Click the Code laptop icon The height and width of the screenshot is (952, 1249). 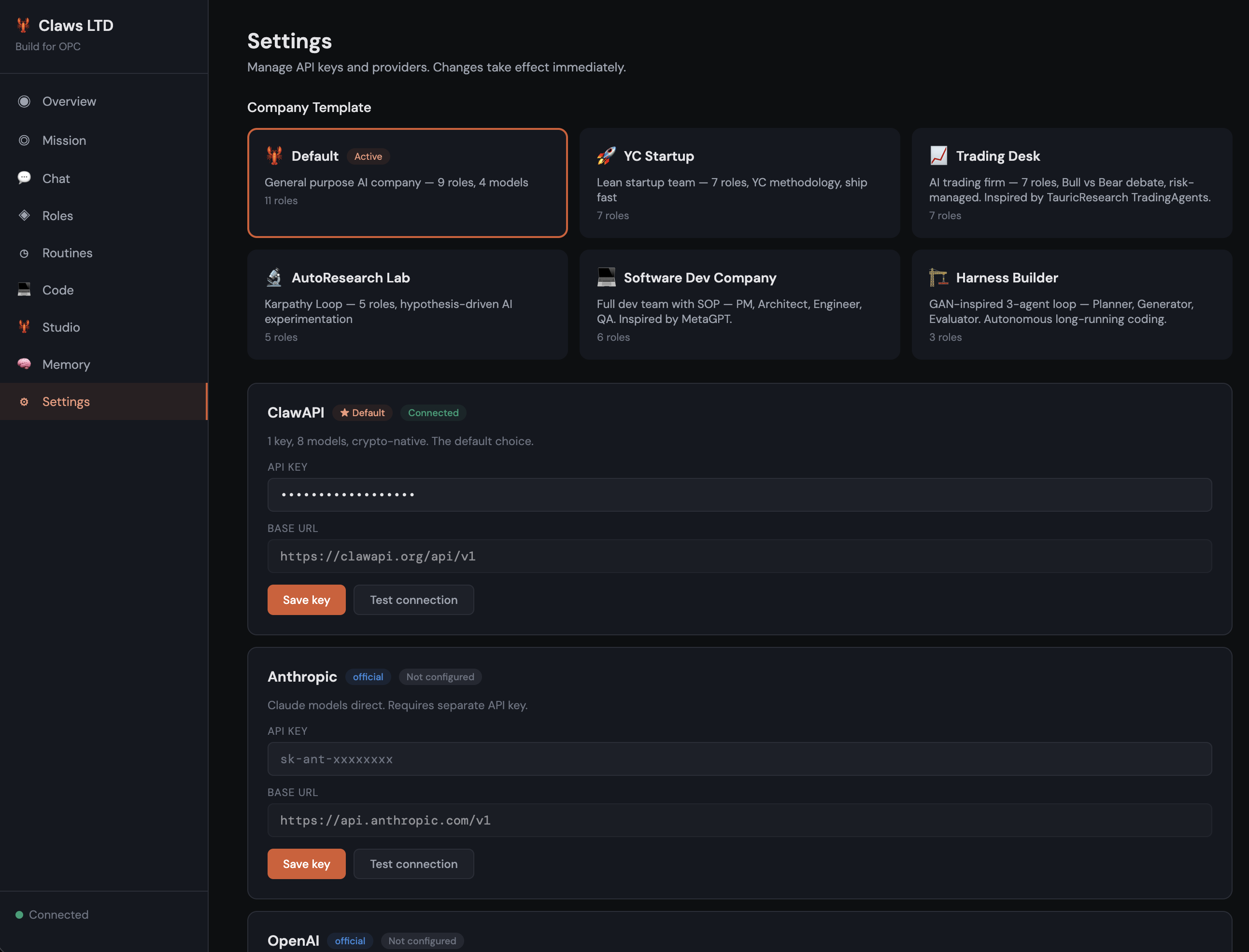coord(24,290)
